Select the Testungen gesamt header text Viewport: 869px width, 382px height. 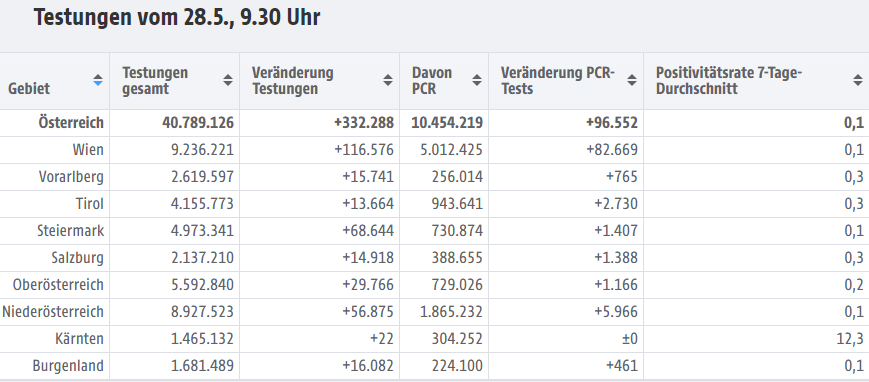click(x=155, y=81)
